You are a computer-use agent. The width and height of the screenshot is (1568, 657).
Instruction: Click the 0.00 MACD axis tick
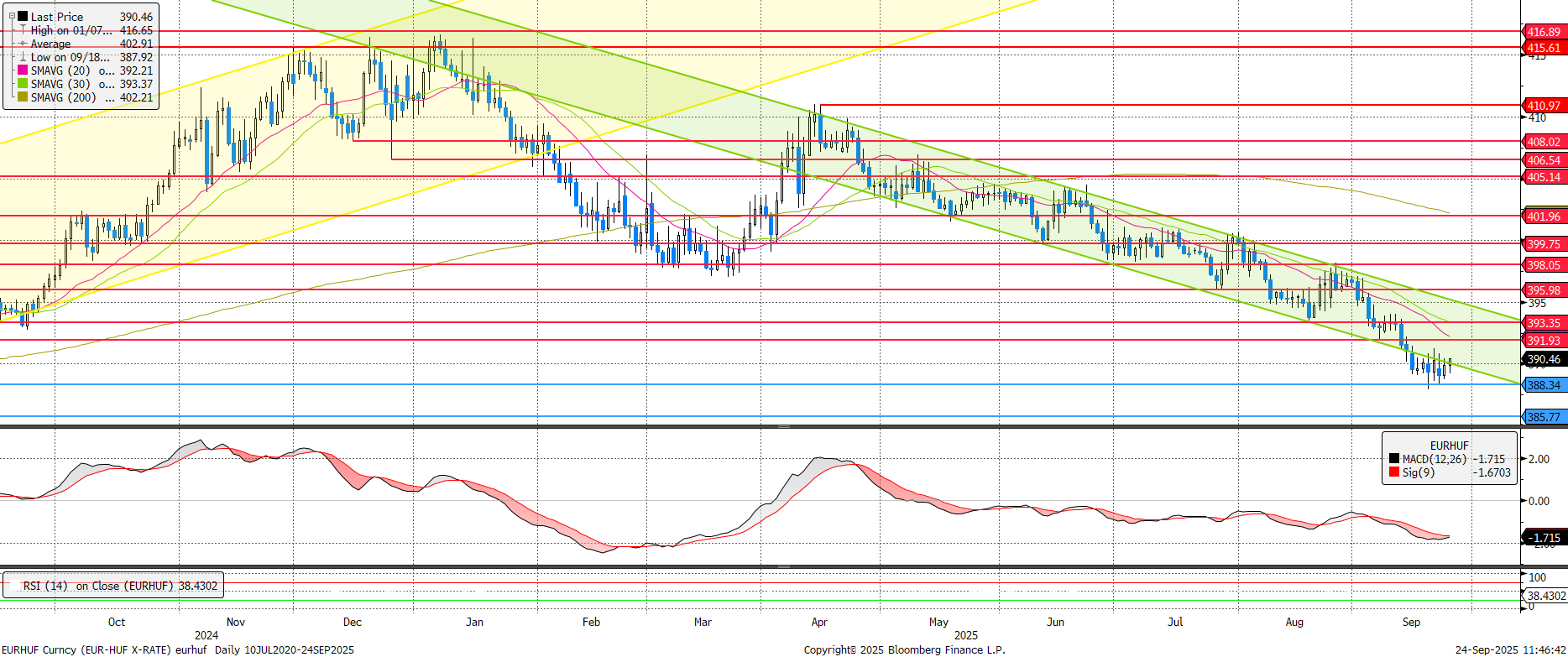(x=1539, y=501)
